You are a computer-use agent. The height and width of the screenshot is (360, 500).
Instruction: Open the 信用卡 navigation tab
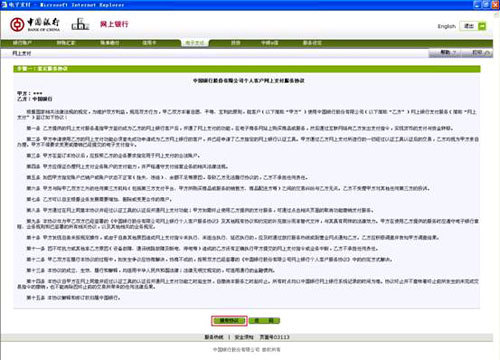pos(149,43)
